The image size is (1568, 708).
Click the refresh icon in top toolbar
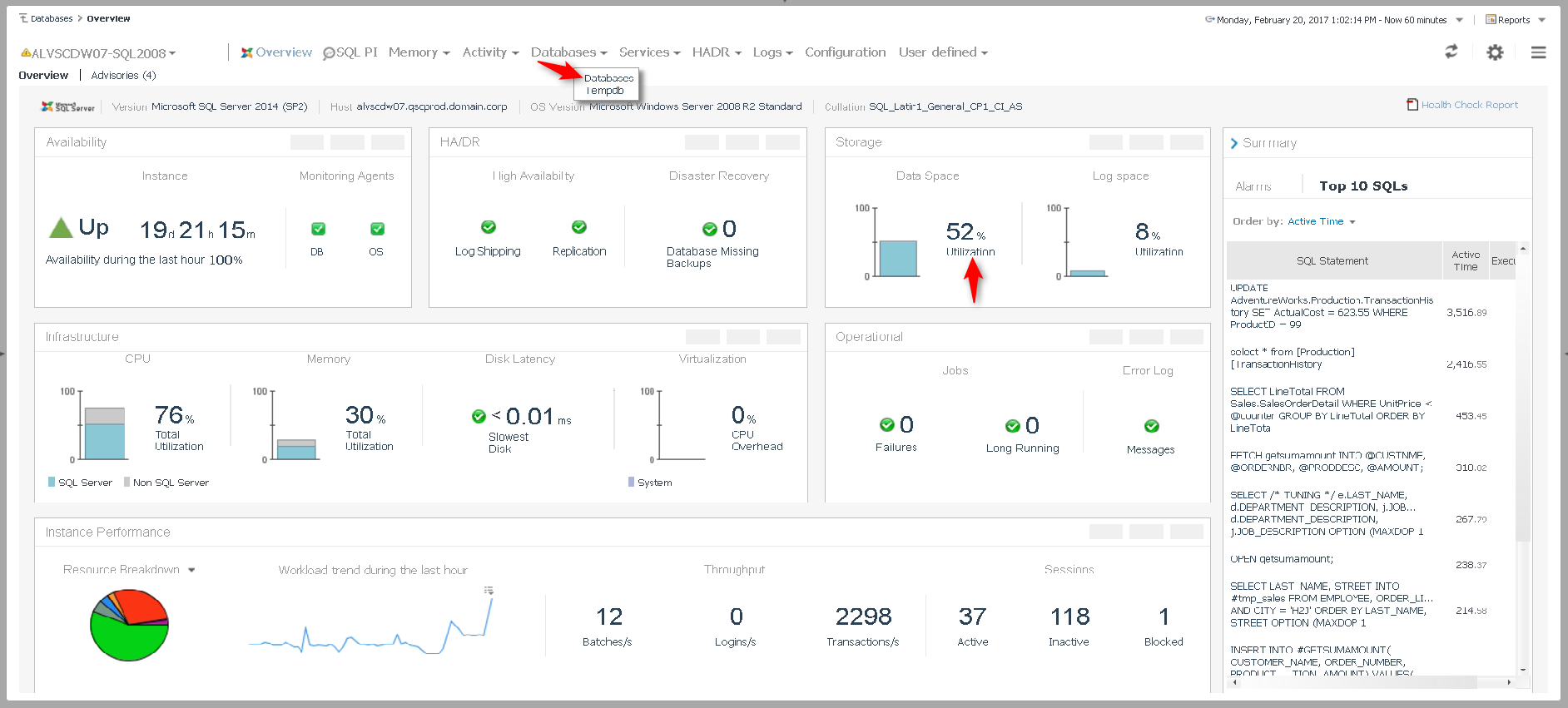[1451, 52]
